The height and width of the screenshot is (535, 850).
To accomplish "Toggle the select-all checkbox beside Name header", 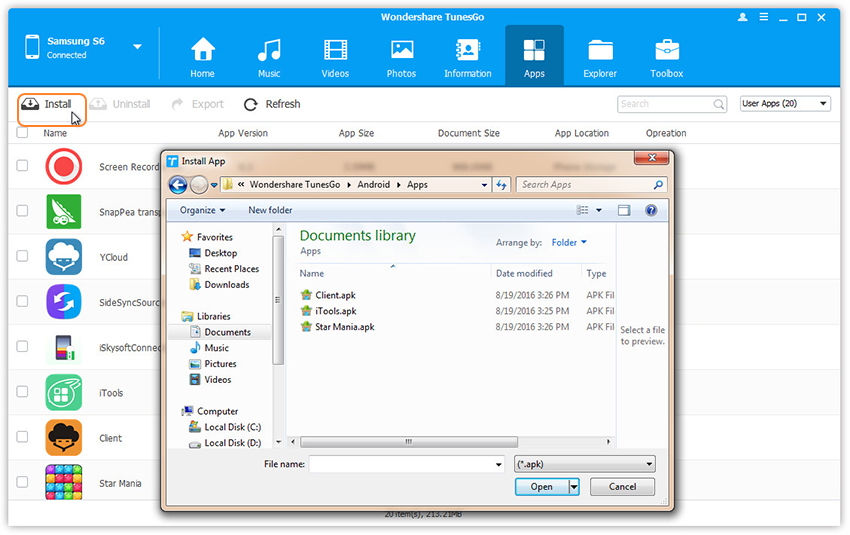I will click(22, 132).
